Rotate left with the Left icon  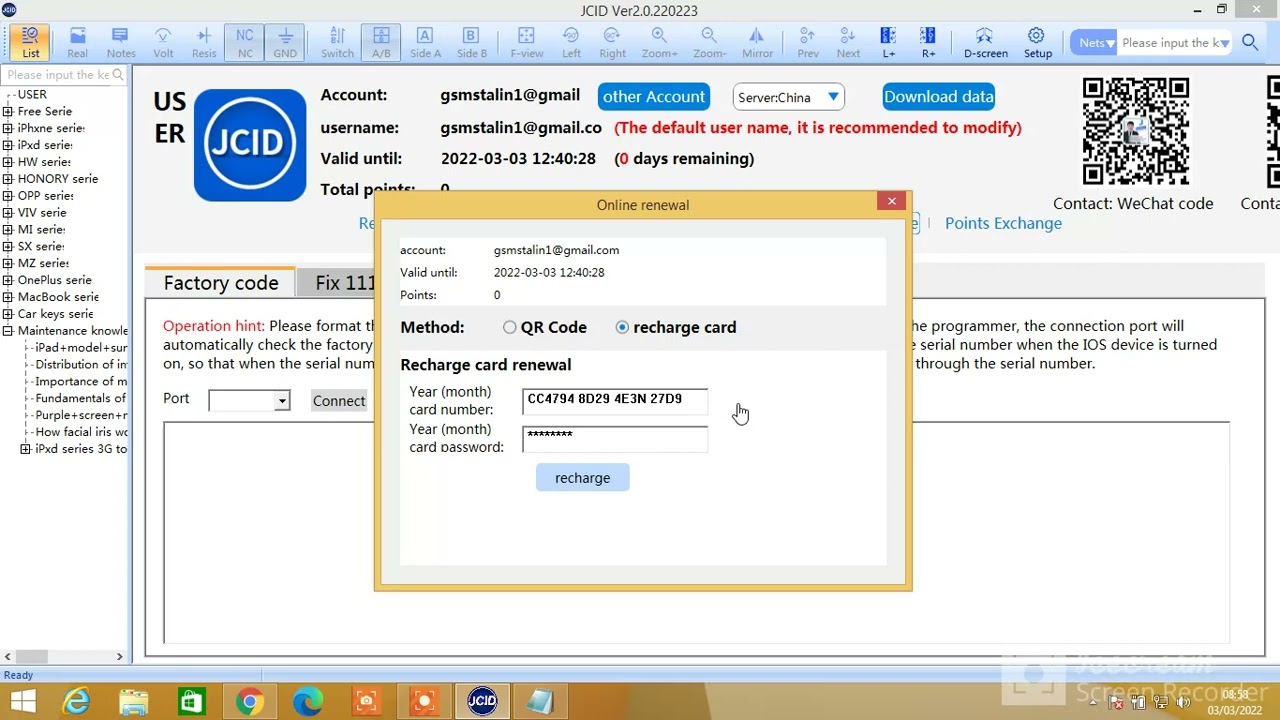coord(571,43)
